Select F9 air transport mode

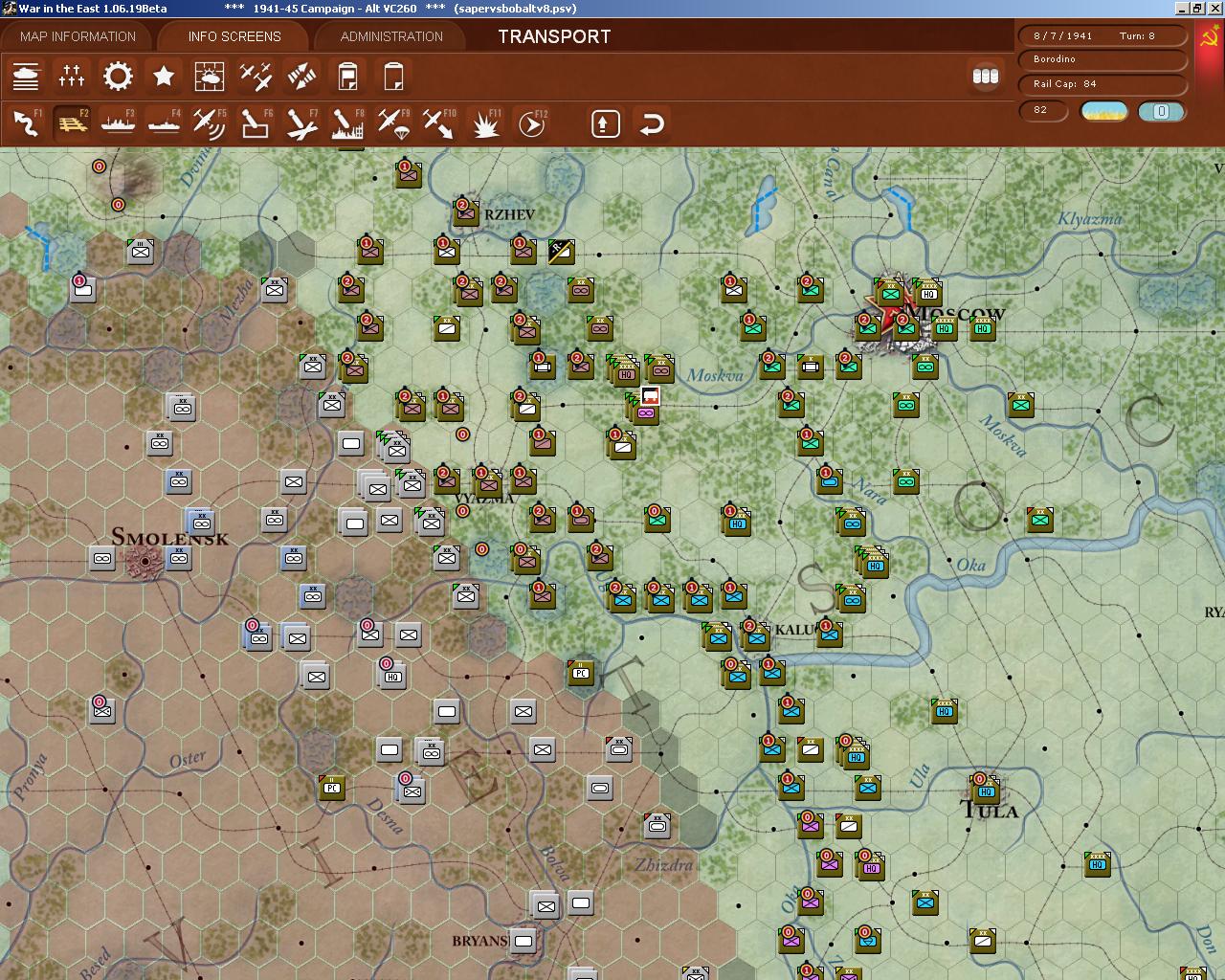tap(393, 123)
